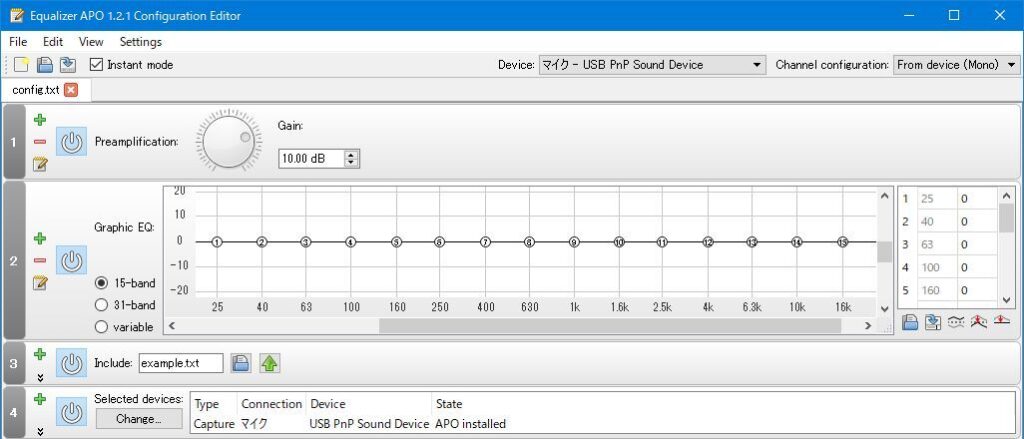The height and width of the screenshot is (439, 1024).
Task: Click EQ band point 9 at 1k
Action: pyautogui.click(x=574, y=242)
